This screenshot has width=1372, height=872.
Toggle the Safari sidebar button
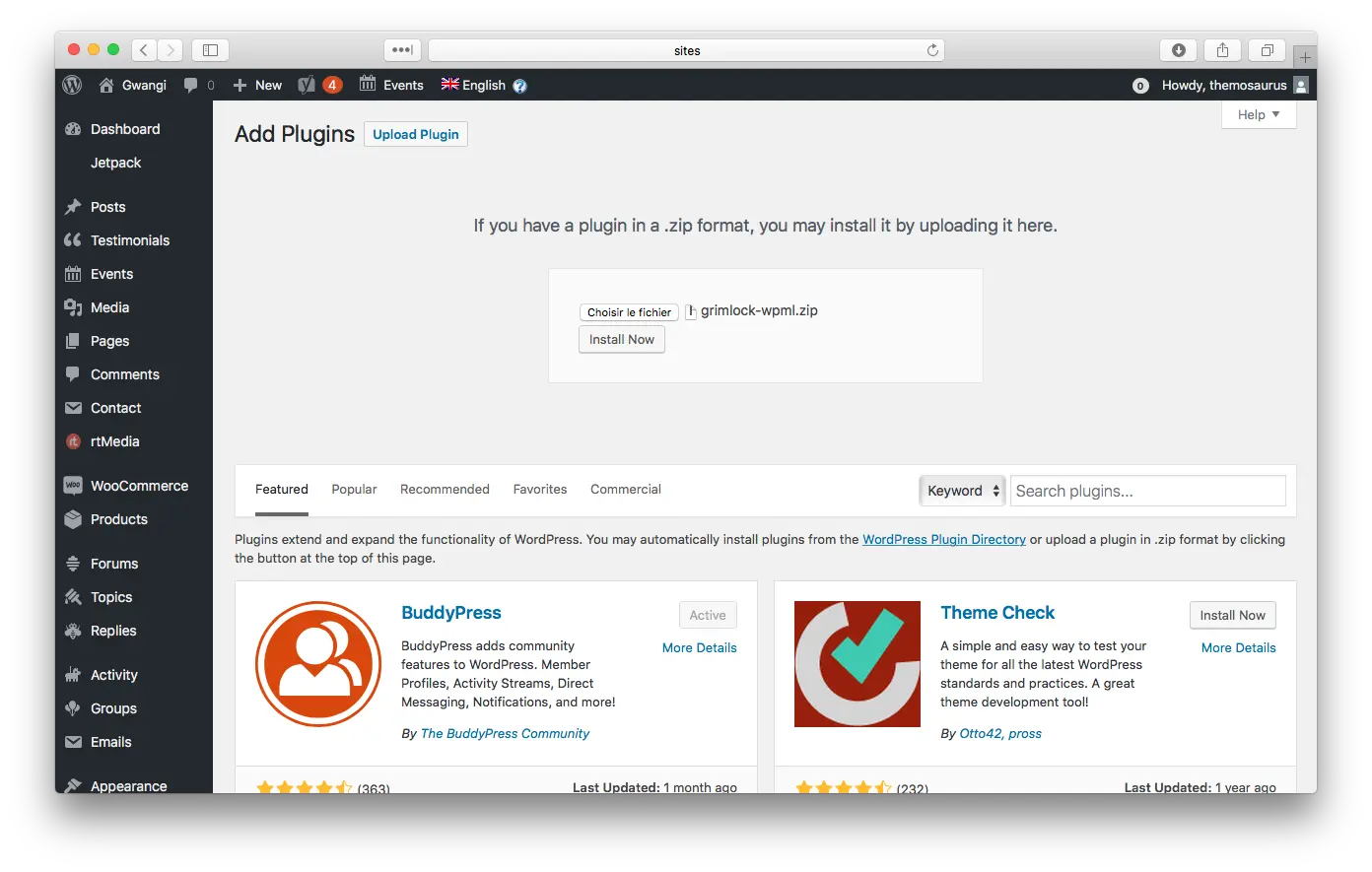(210, 49)
